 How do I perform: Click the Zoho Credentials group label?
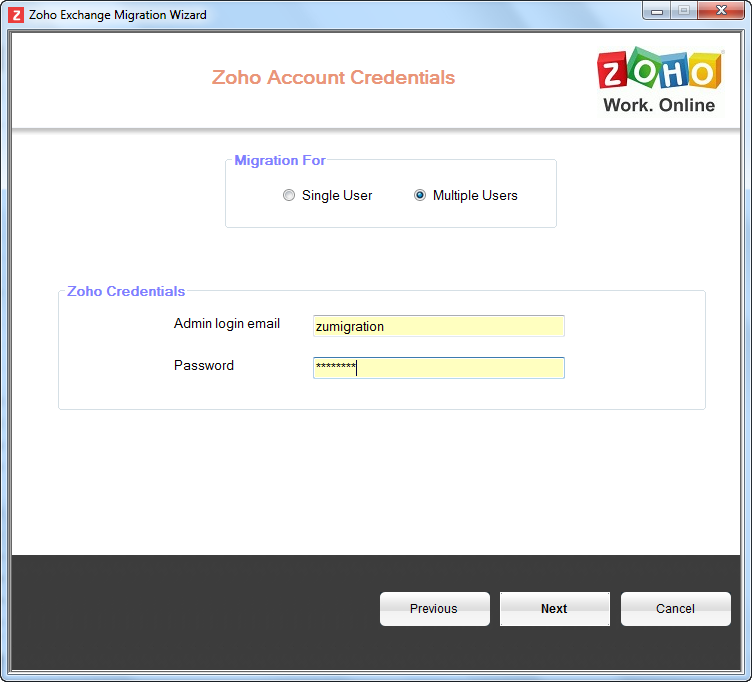click(x=126, y=291)
